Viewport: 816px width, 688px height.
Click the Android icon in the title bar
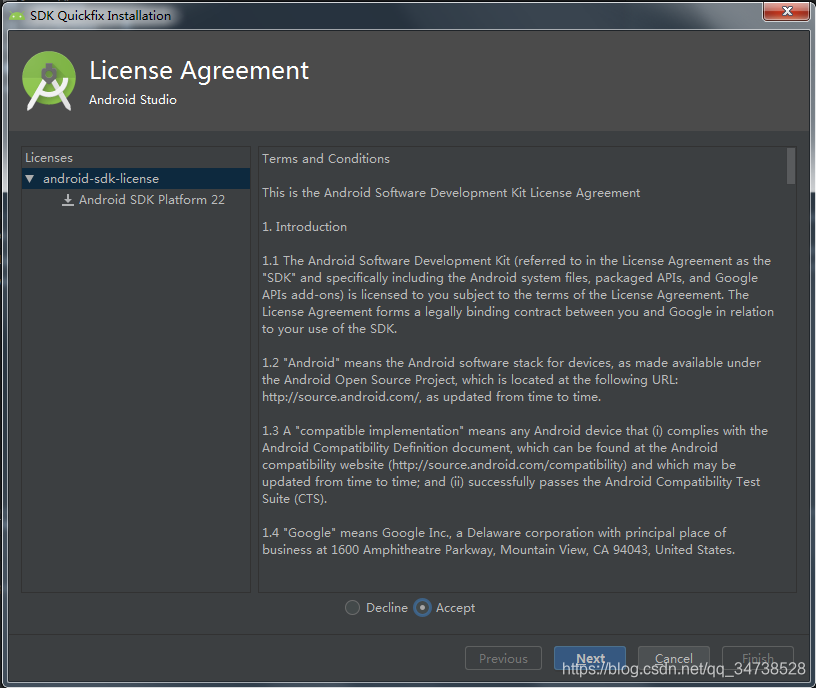point(17,16)
